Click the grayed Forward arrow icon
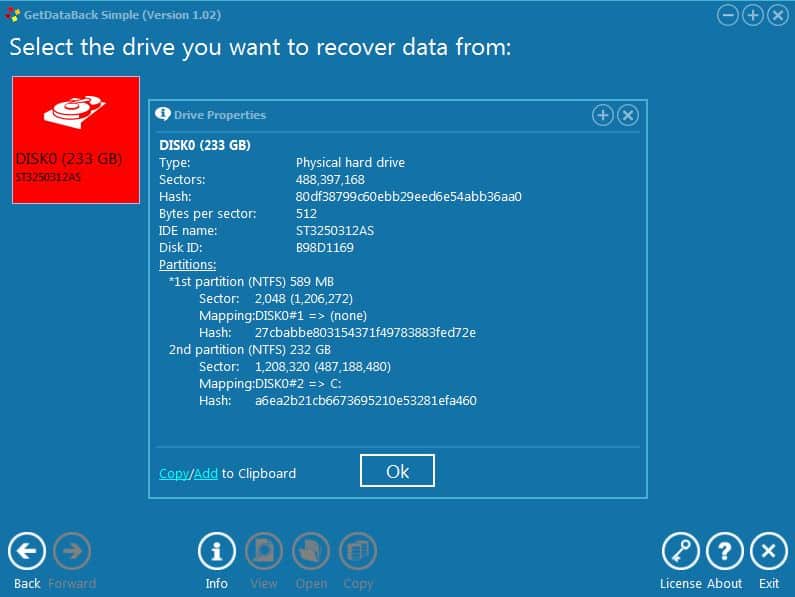795x597 pixels. (x=72, y=551)
